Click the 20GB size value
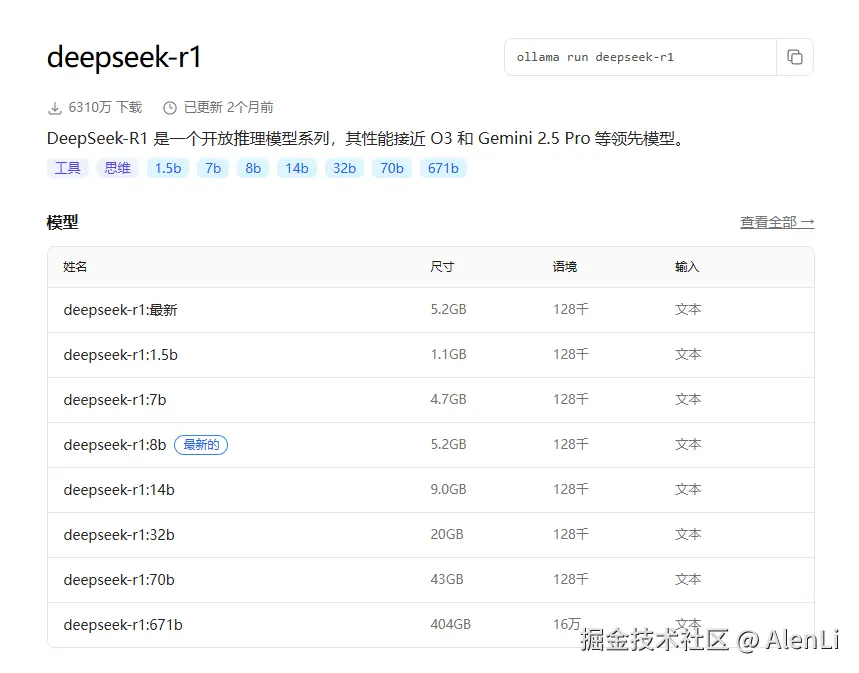Viewport: 859px width, 673px height. [x=447, y=534]
